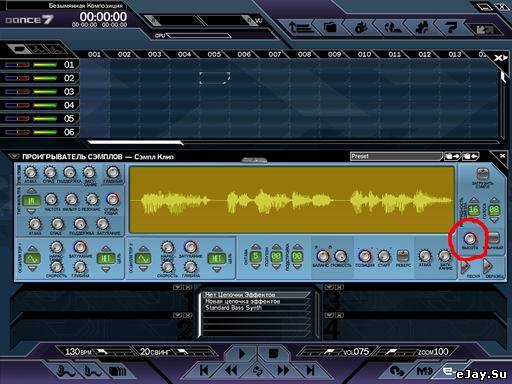This screenshot has width=512, height=384.
Task: Click oscillator 1 Скорость knob
Action: (x=56, y=267)
